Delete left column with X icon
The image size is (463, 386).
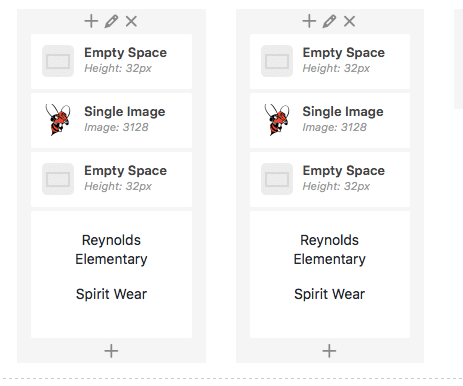click(131, 21)
